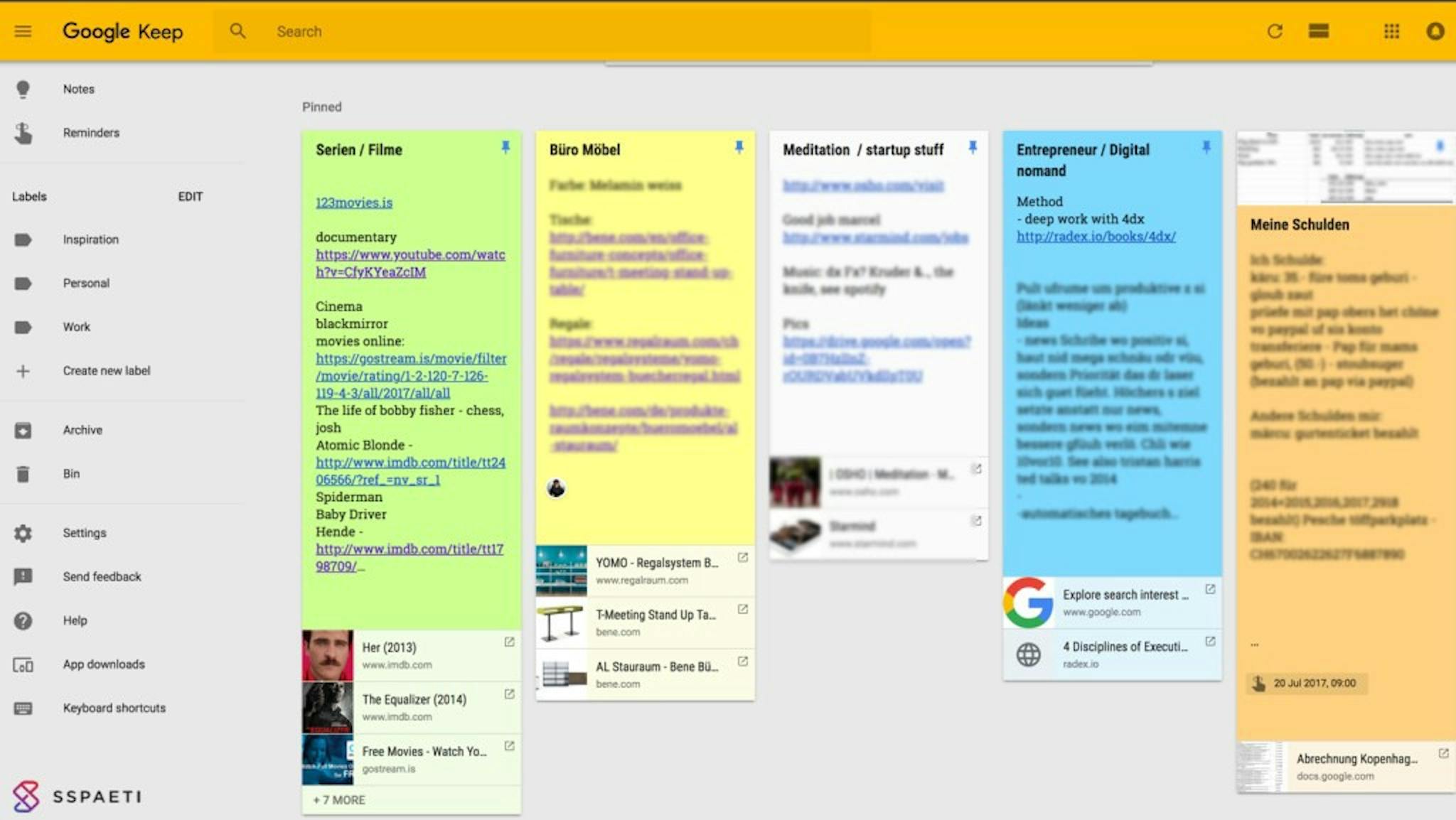Click the Keyboard shortcuts icon

click(x=23, y=708)
